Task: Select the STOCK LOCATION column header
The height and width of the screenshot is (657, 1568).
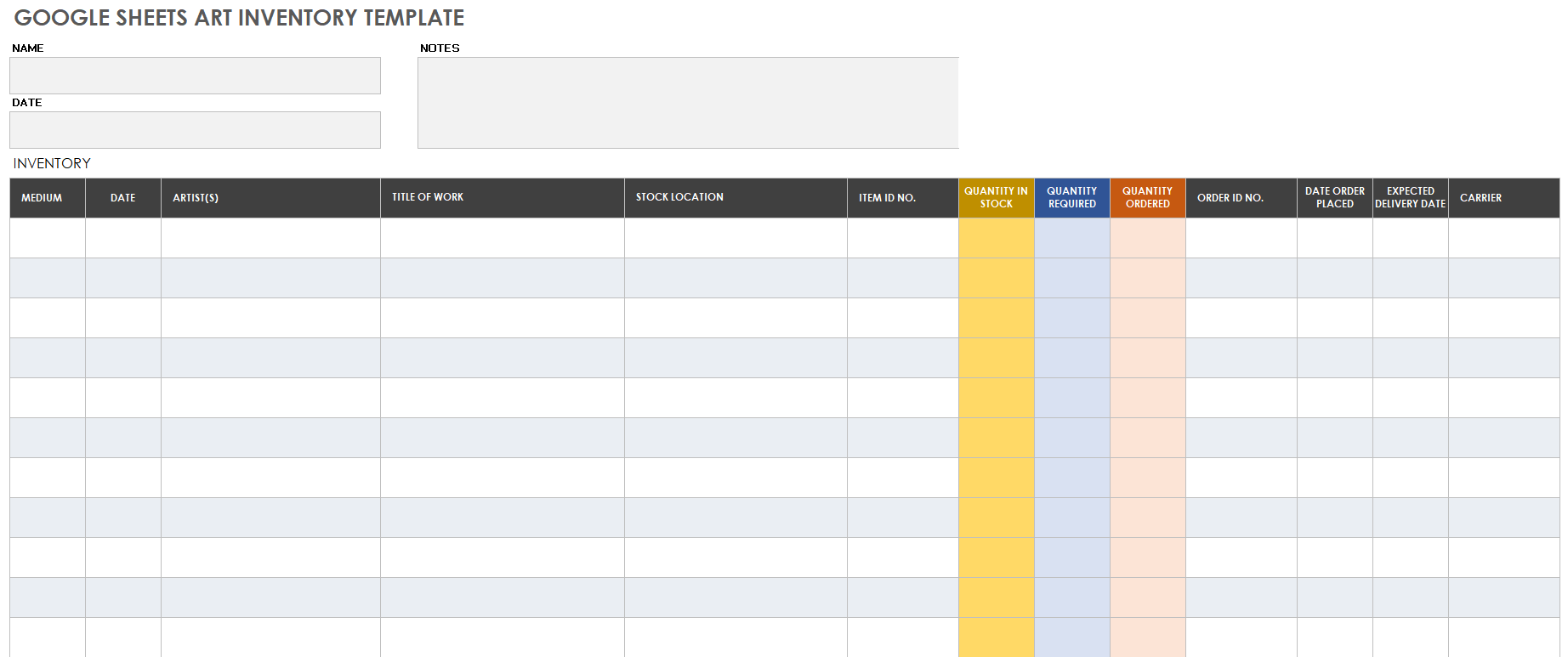Action: click(736, 198)
